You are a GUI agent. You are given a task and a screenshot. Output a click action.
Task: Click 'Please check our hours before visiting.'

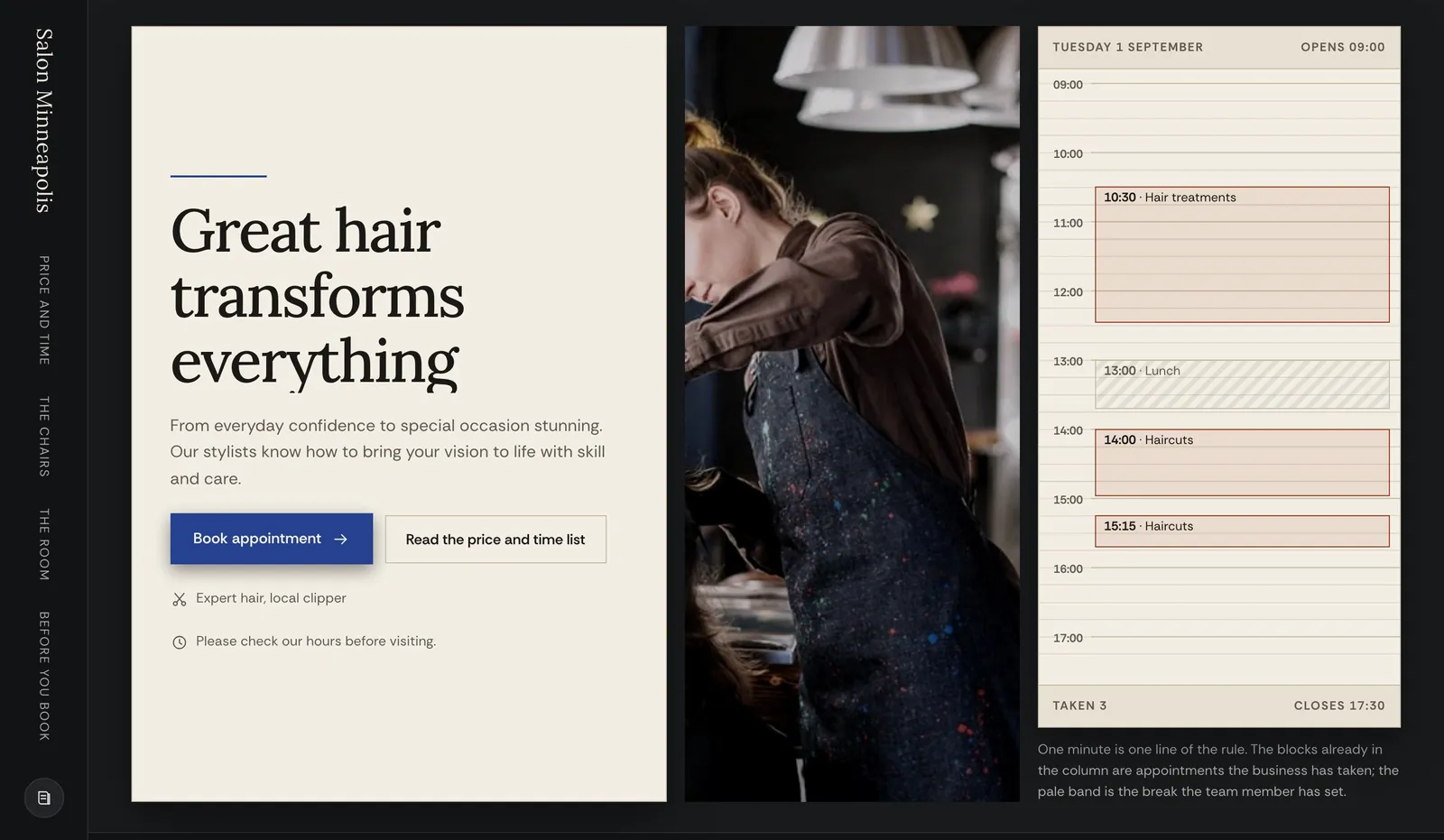coord(316,642)
